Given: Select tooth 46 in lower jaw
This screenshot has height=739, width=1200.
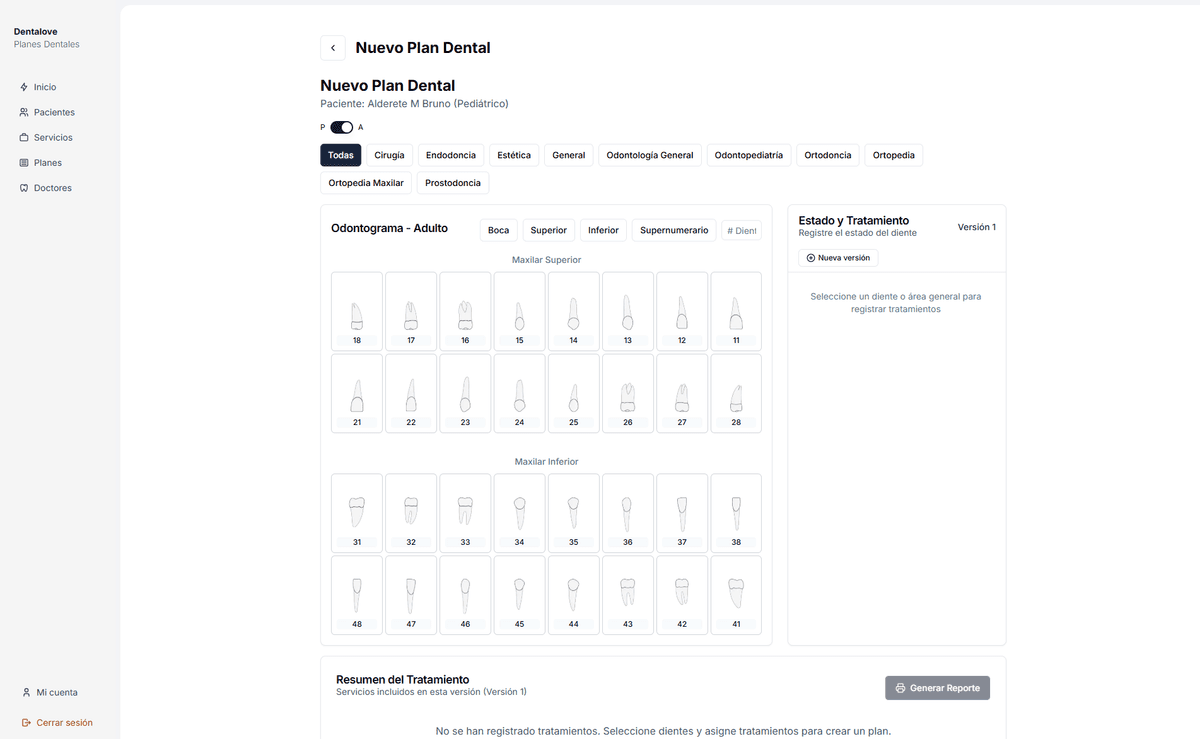Looking at the screenshot, I should (x=465, y=595).
